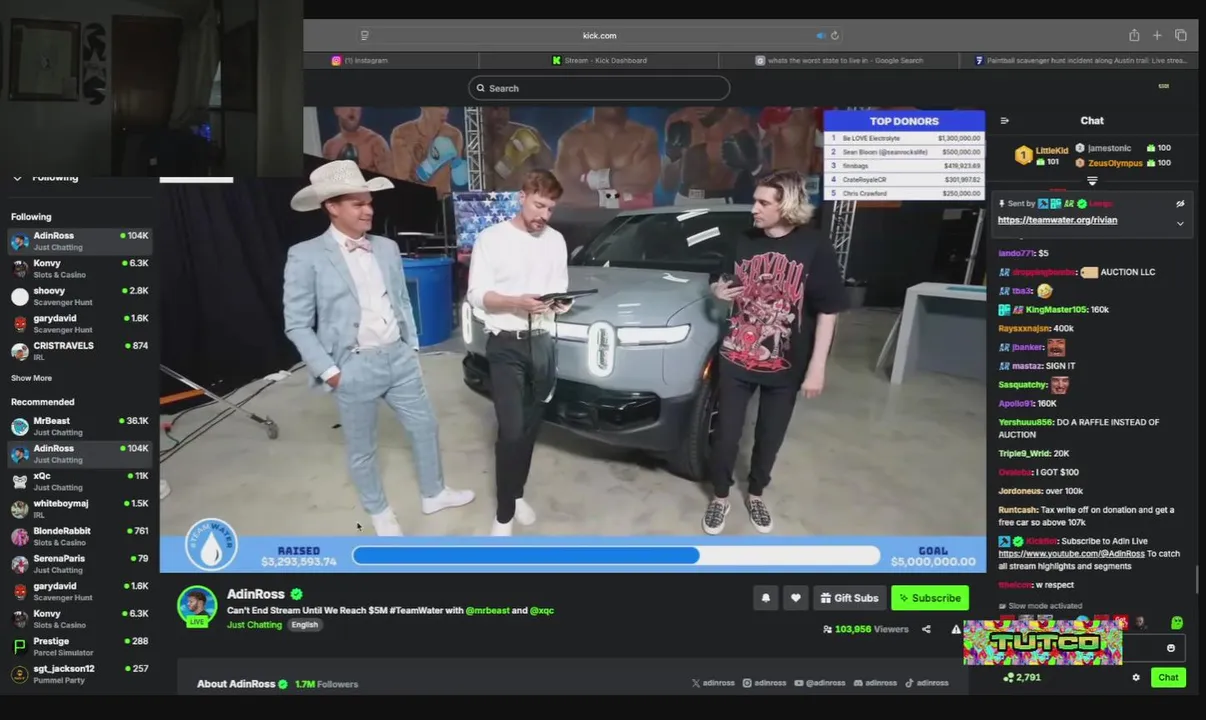Open adinross Instagram social link
The image size is (1206, 720).
(x=764, y=683)
